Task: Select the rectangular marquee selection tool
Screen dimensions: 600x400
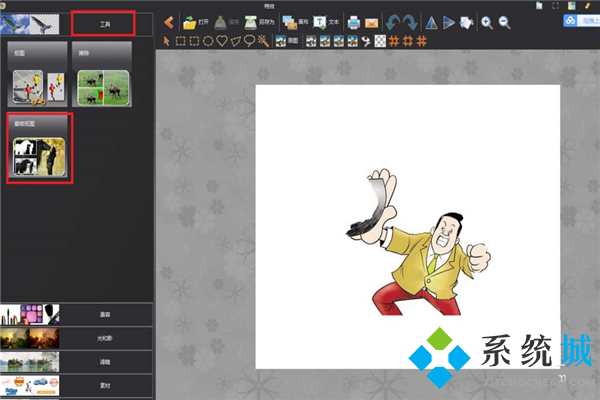Action: (181, 41)
